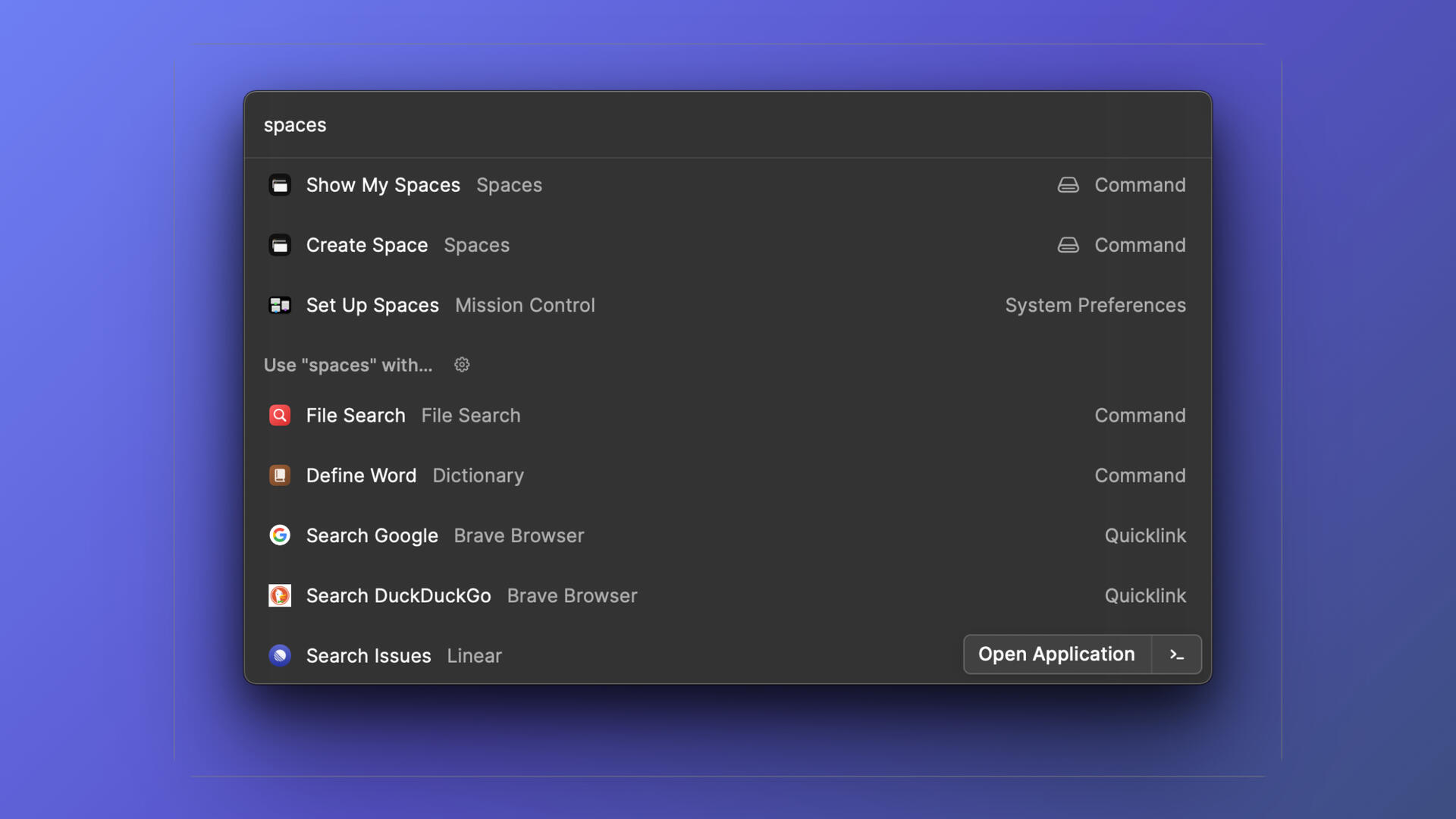Click the Dictionary Define Word icon

(280, 475)
